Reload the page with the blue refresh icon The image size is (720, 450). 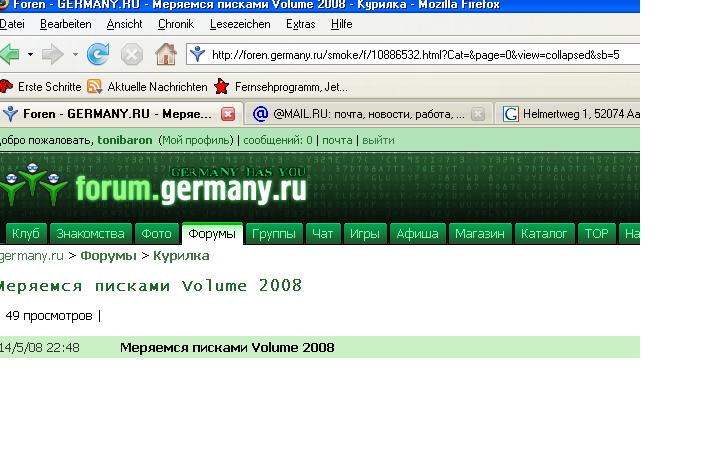pos(98,54)
